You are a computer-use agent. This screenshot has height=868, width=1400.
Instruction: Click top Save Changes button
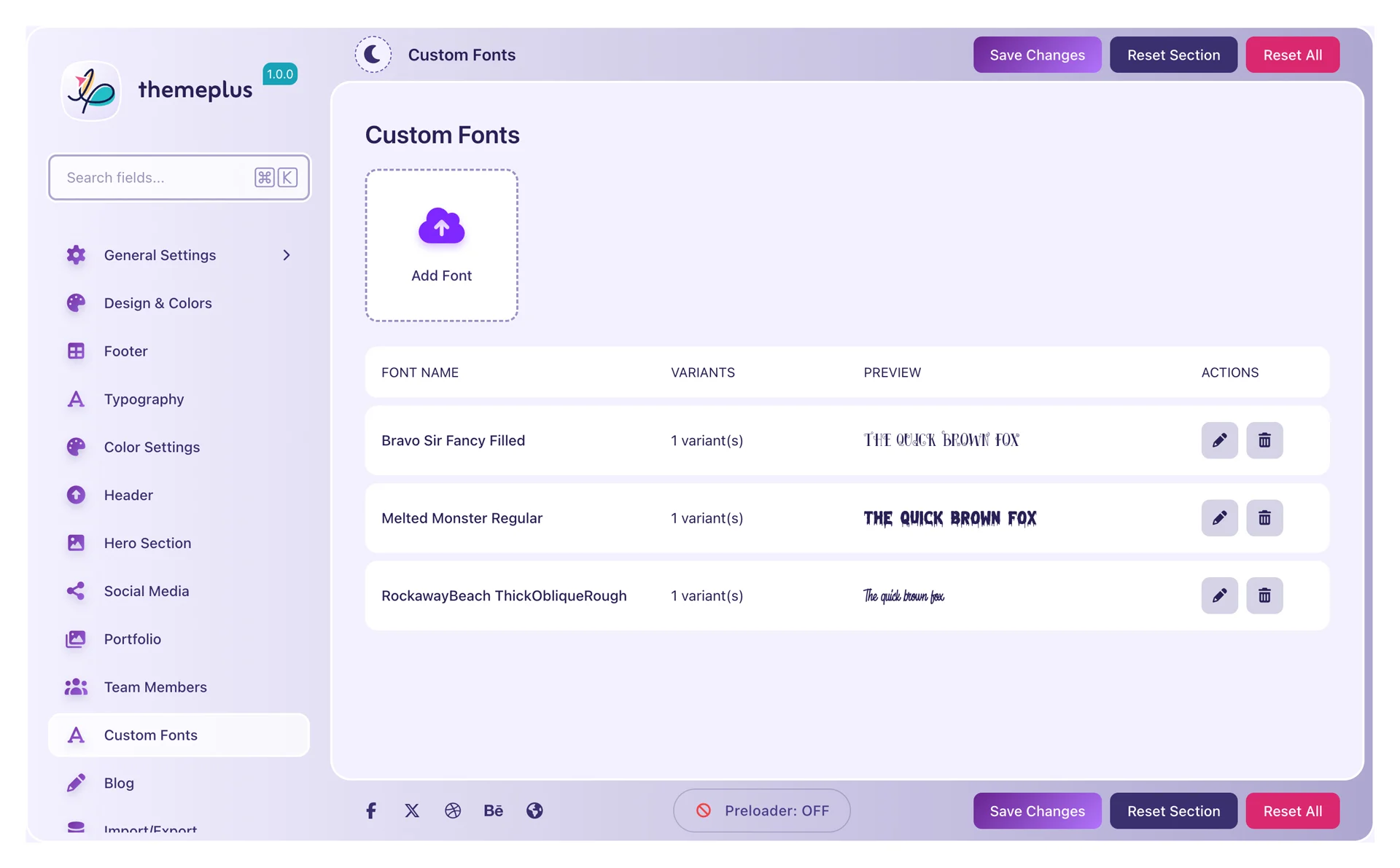(x=1037, y=55)
